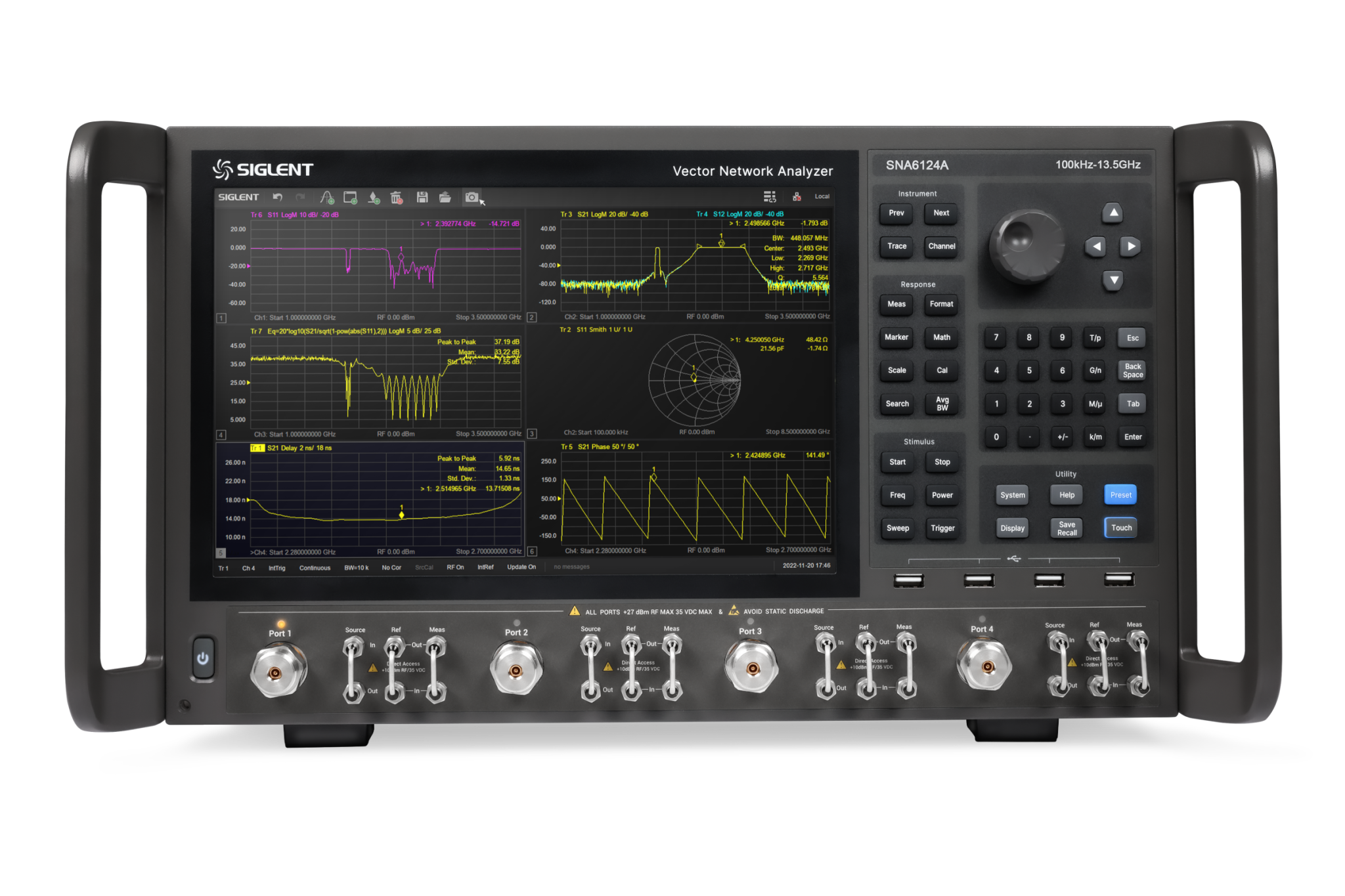Select Continuous sweep mode in status bar
1345x896 pixels.
pyautogui.click(x=315, y=568)
